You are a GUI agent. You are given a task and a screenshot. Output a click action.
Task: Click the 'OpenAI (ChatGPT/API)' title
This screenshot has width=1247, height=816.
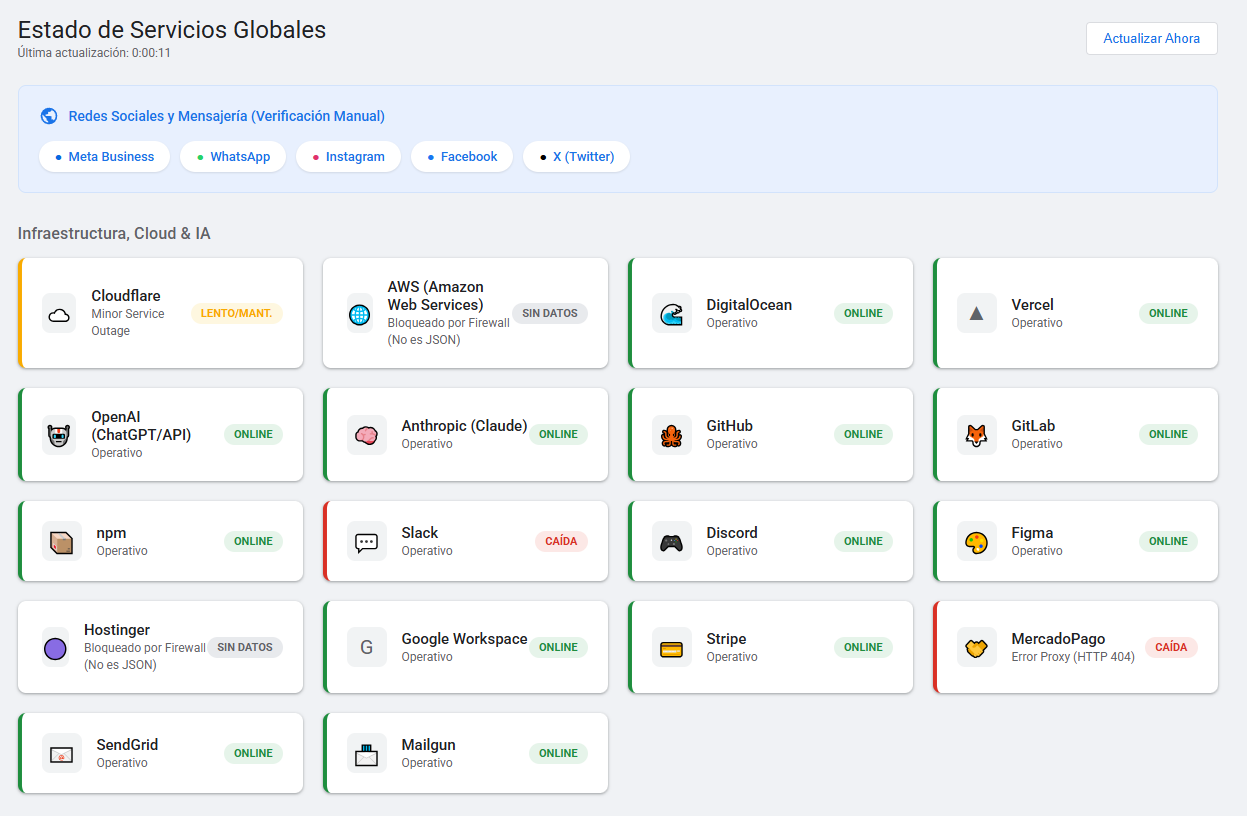tap(141, 426)
